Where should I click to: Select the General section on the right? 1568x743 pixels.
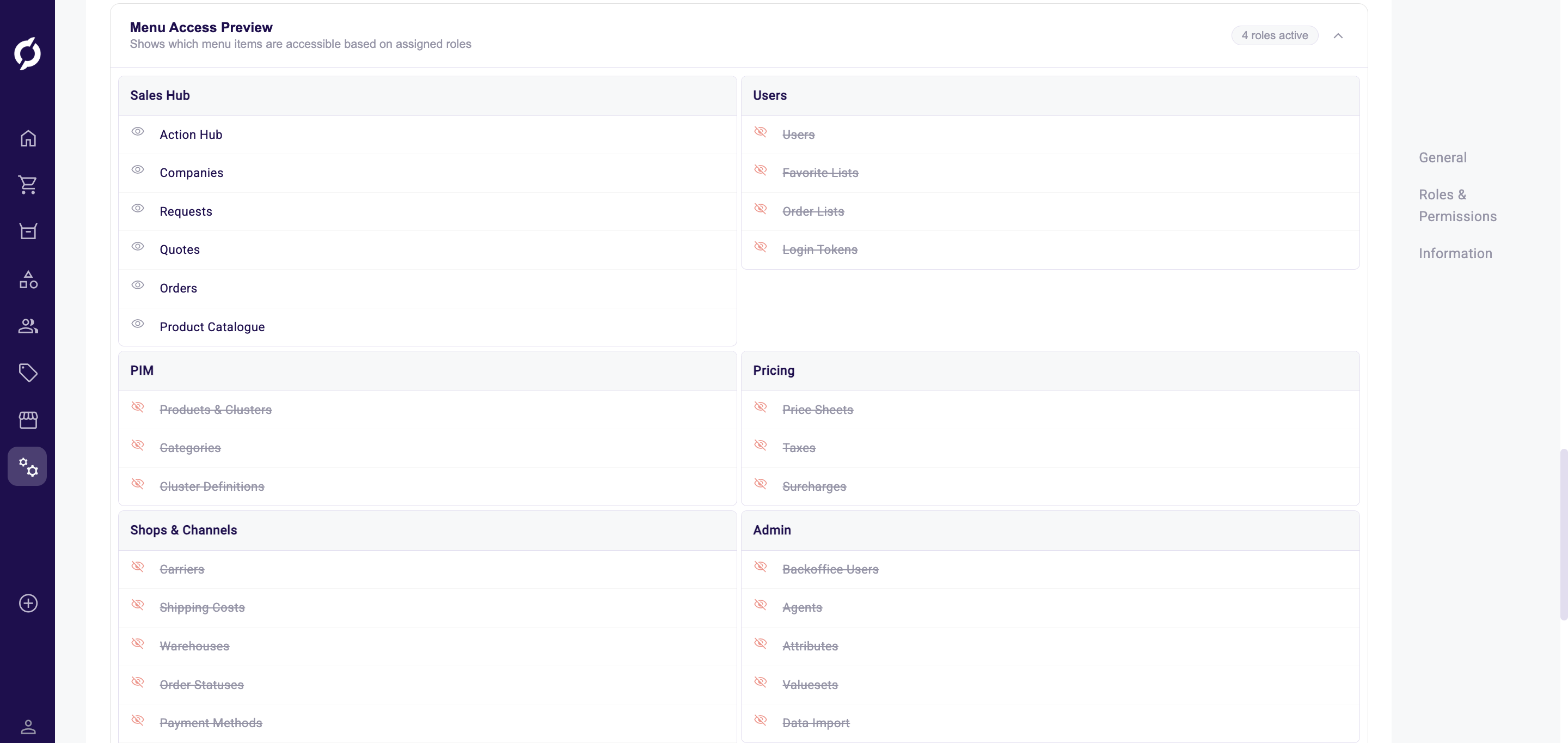click(x=1442, y=157)
